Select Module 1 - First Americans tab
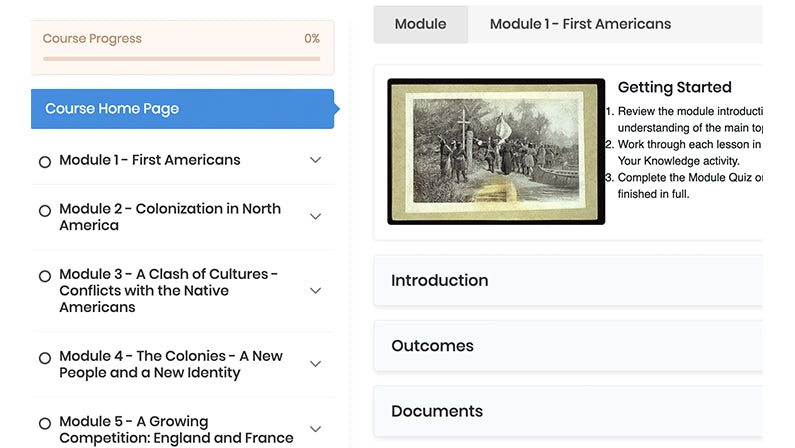The image size is (795, 448). click(580, 24)
